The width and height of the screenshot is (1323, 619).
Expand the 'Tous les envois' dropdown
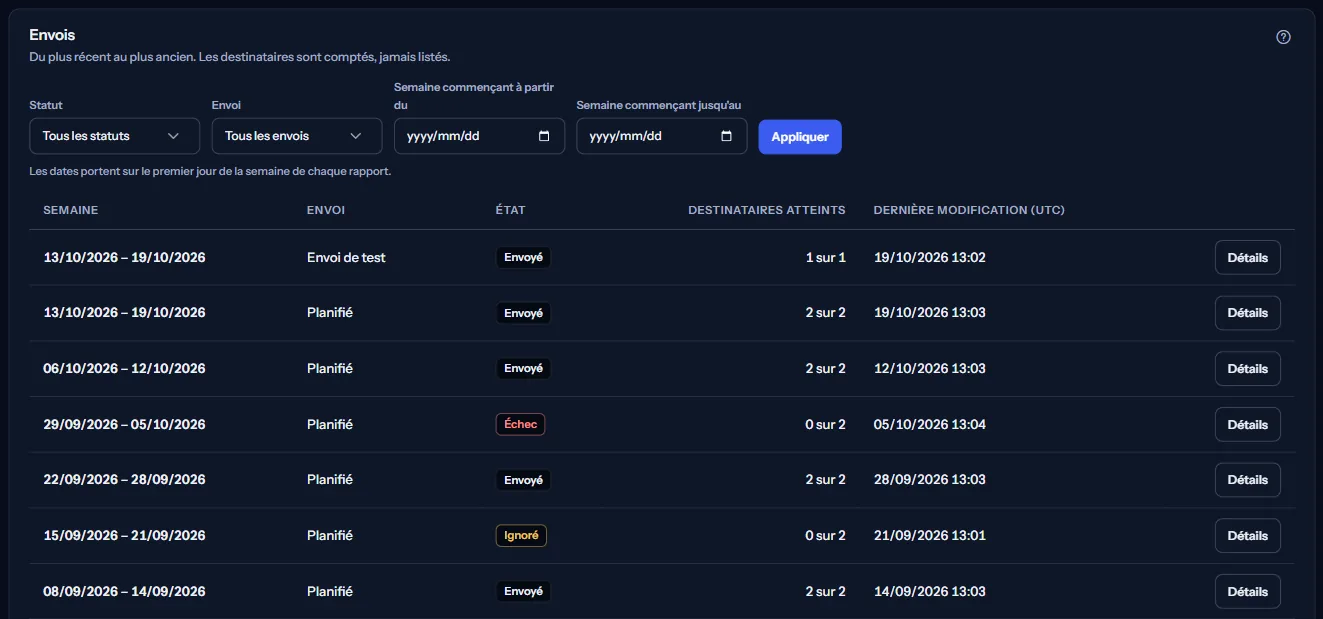point(297,136)
